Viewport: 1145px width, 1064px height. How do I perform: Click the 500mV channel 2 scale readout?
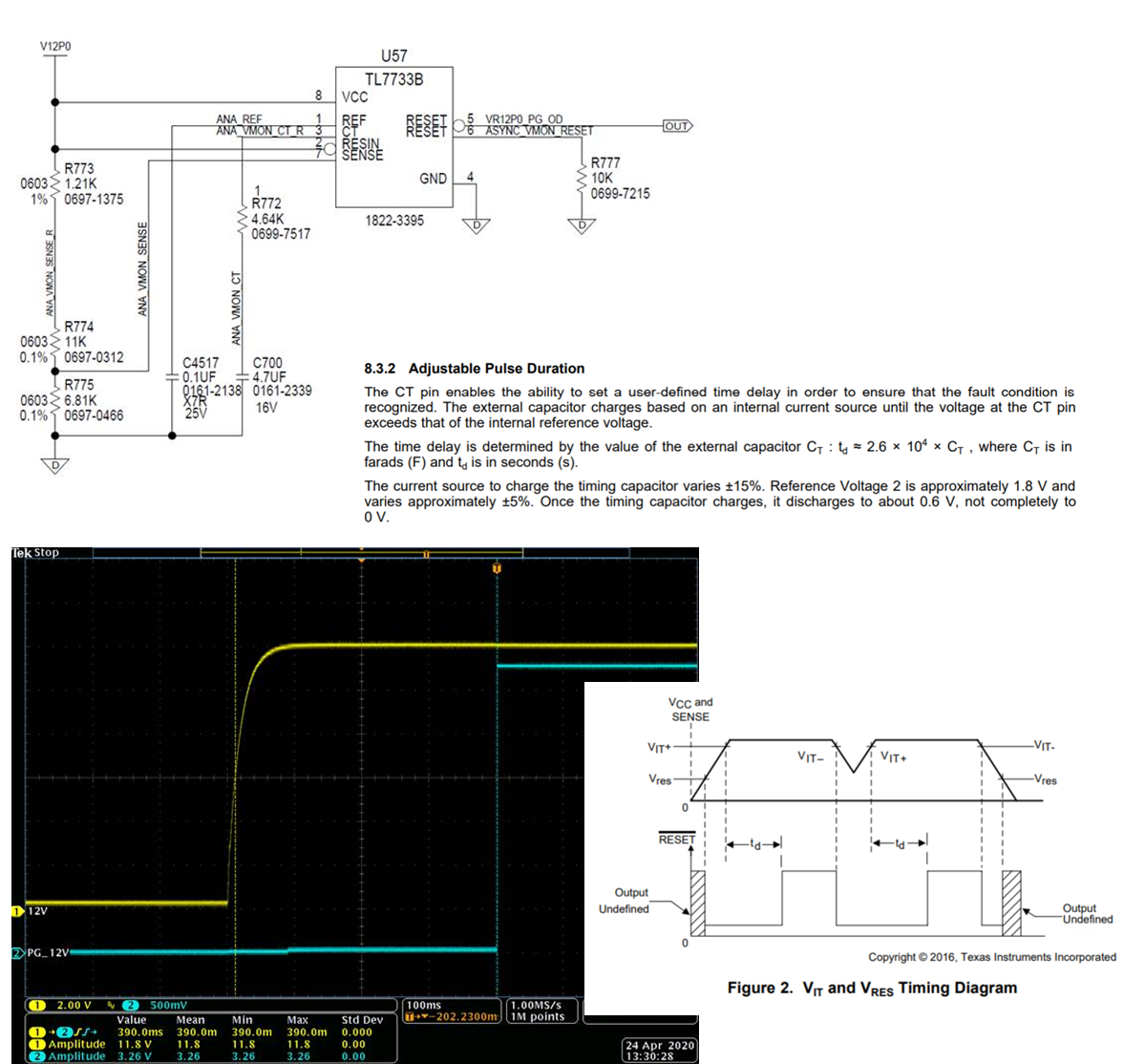point(169,1005)
